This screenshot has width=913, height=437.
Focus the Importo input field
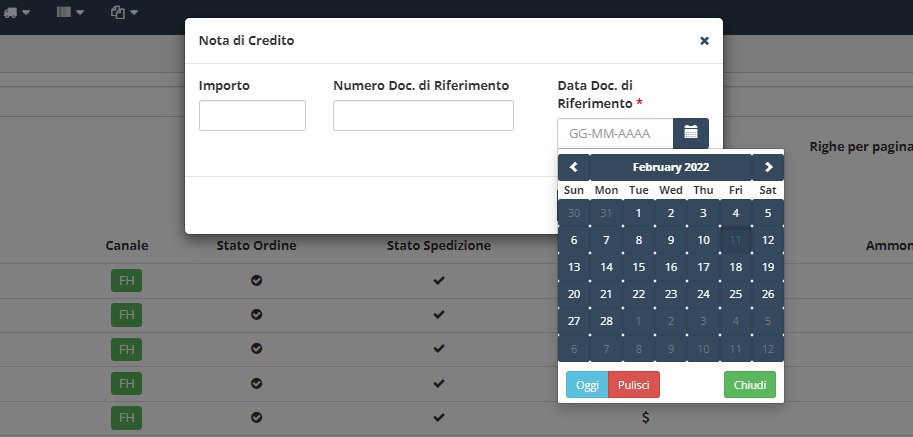[x=252, y=116]
